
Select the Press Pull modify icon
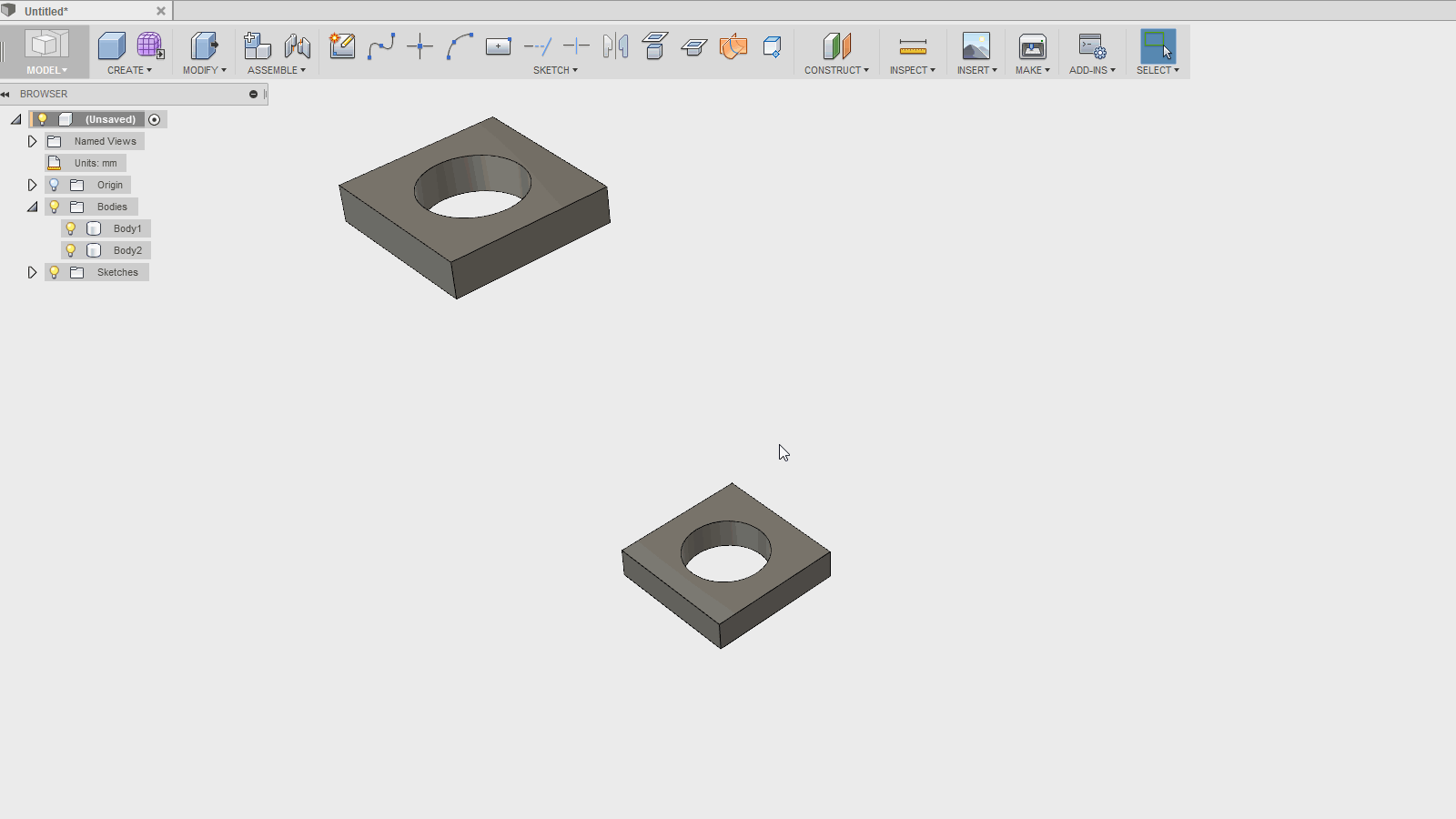[204, 46]
